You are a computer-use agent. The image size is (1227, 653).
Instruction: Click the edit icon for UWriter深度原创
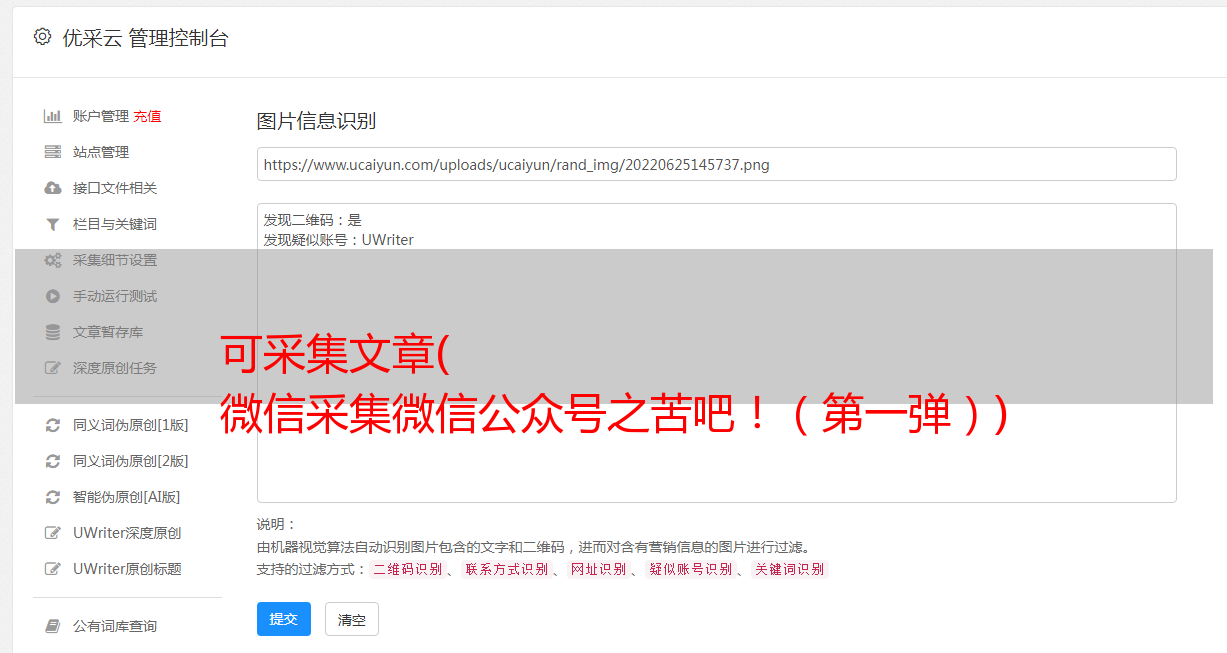pyautogui.click(x=53, y=533)
